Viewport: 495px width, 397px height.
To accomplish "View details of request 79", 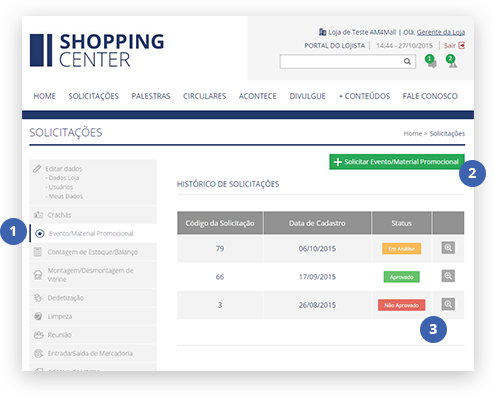I will coord(448,248).
